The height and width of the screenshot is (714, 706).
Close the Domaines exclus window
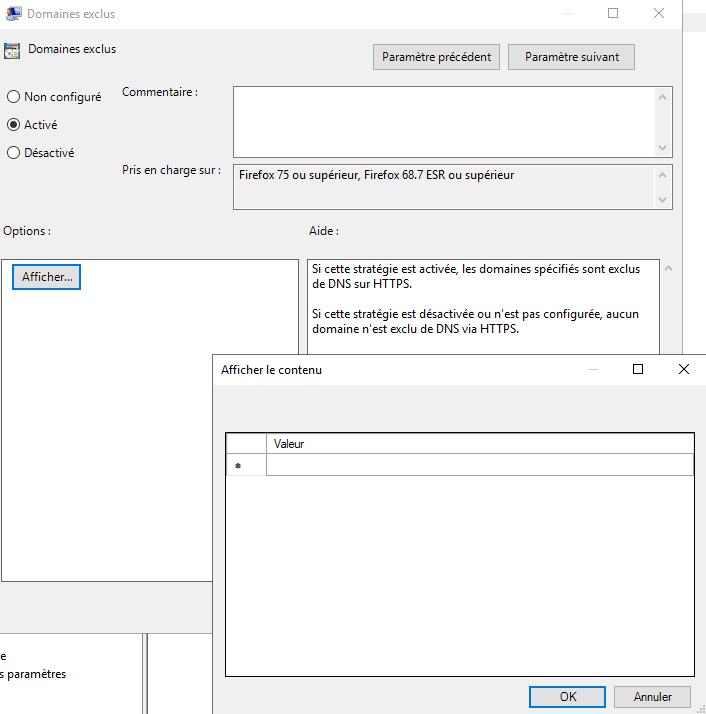[659, 13]
